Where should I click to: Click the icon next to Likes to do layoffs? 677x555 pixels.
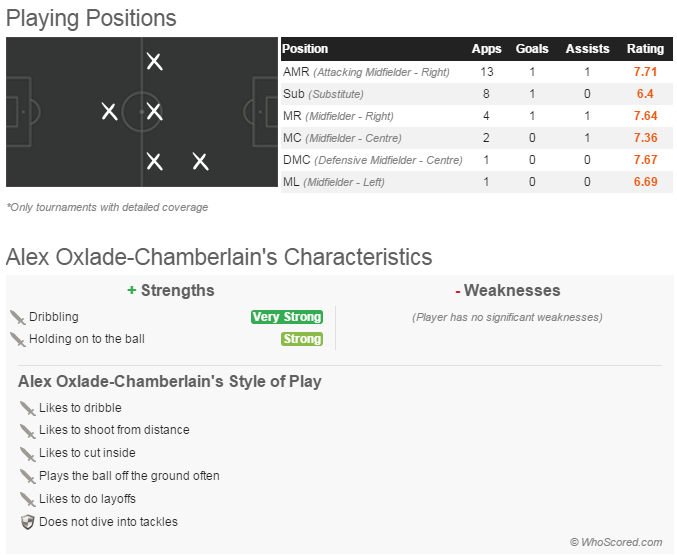27,499
